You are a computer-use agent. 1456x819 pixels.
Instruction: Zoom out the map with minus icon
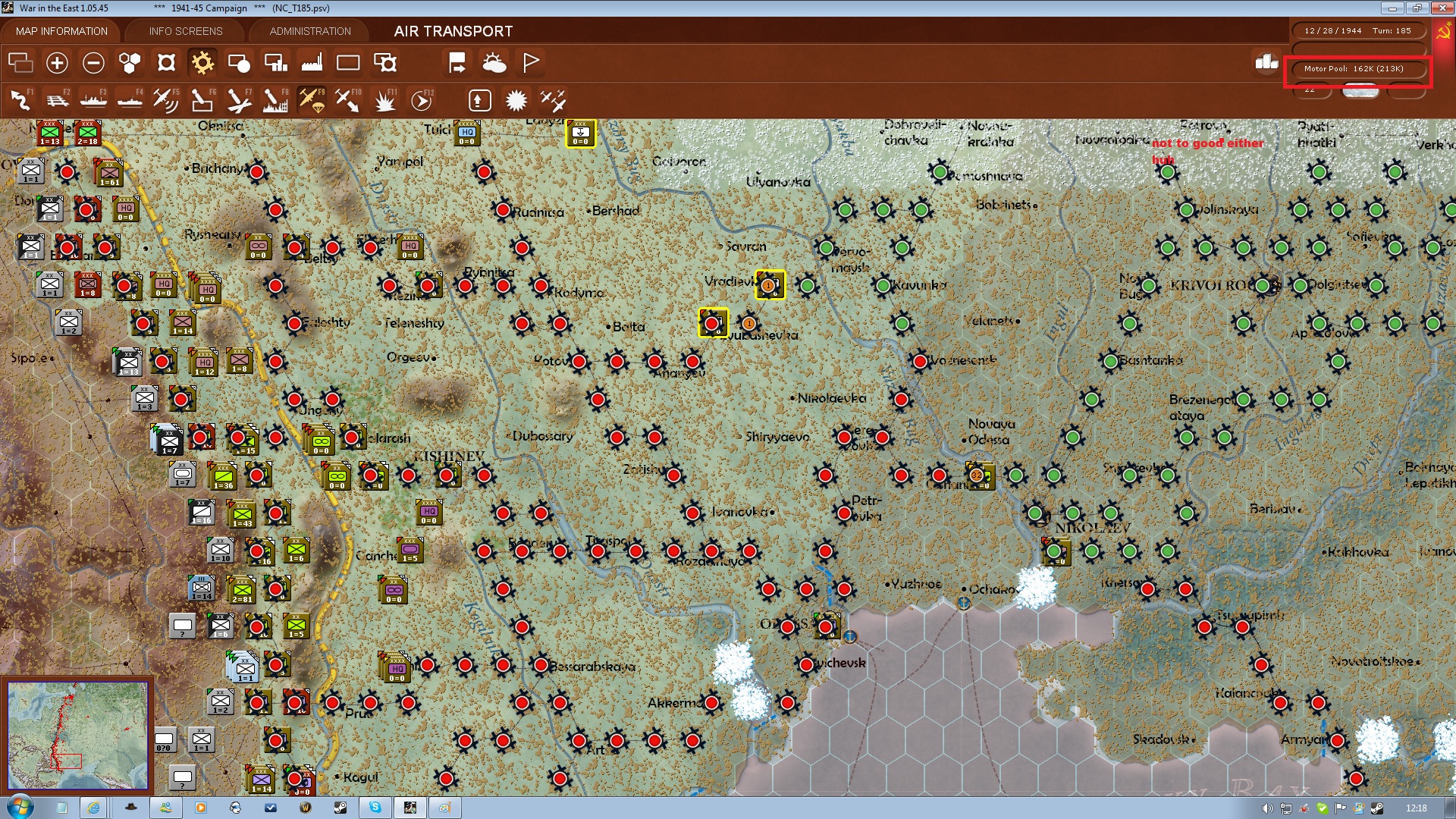tap(93, 63)
